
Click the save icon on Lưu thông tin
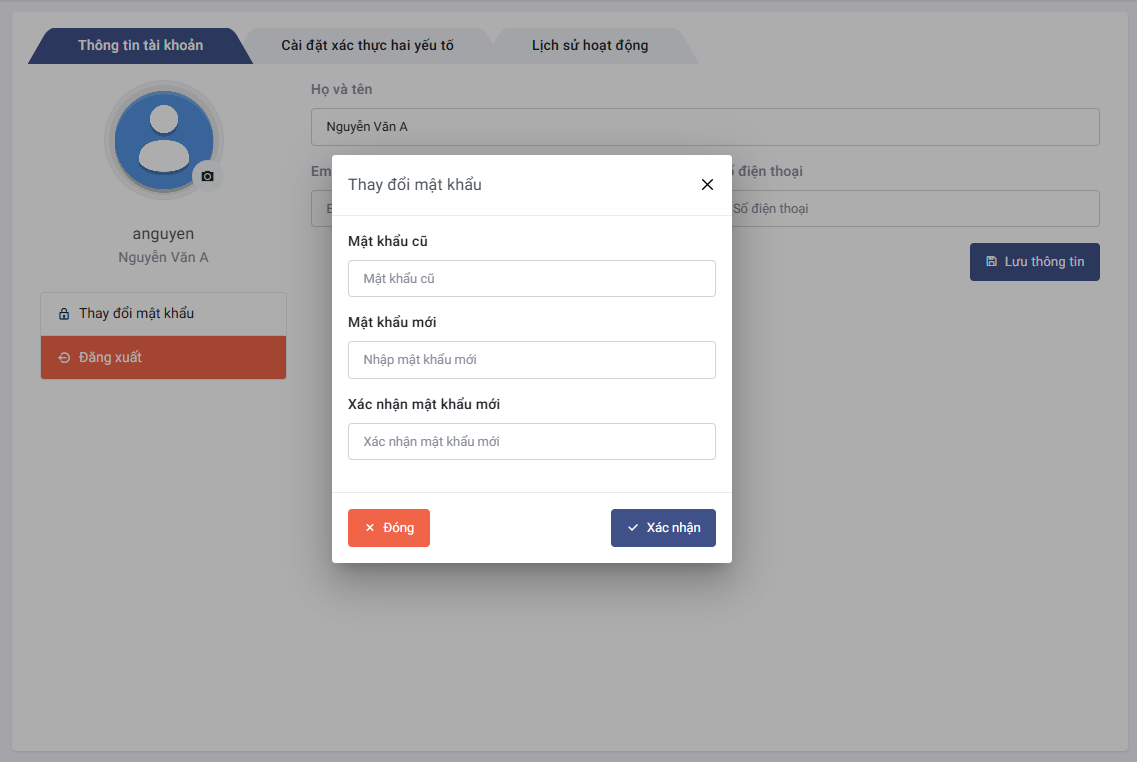click(x=991, y=262)
